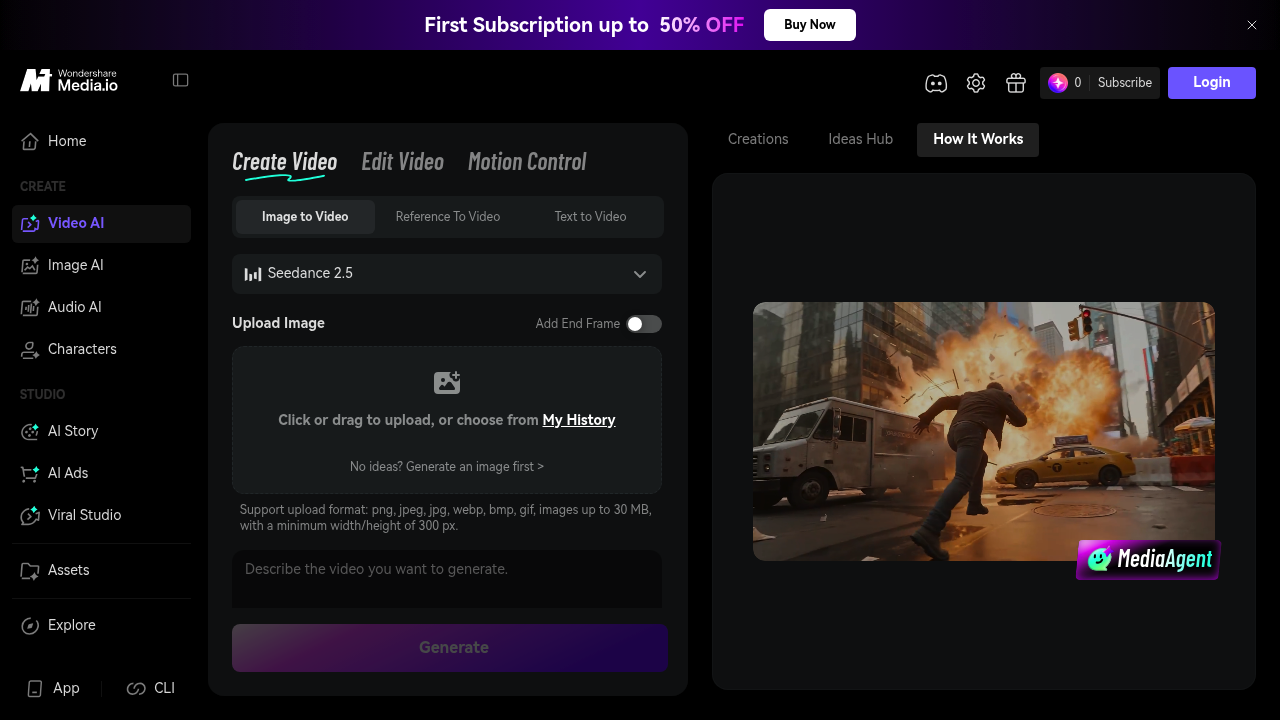
Task: Open the CLI link
Action: 151,688
